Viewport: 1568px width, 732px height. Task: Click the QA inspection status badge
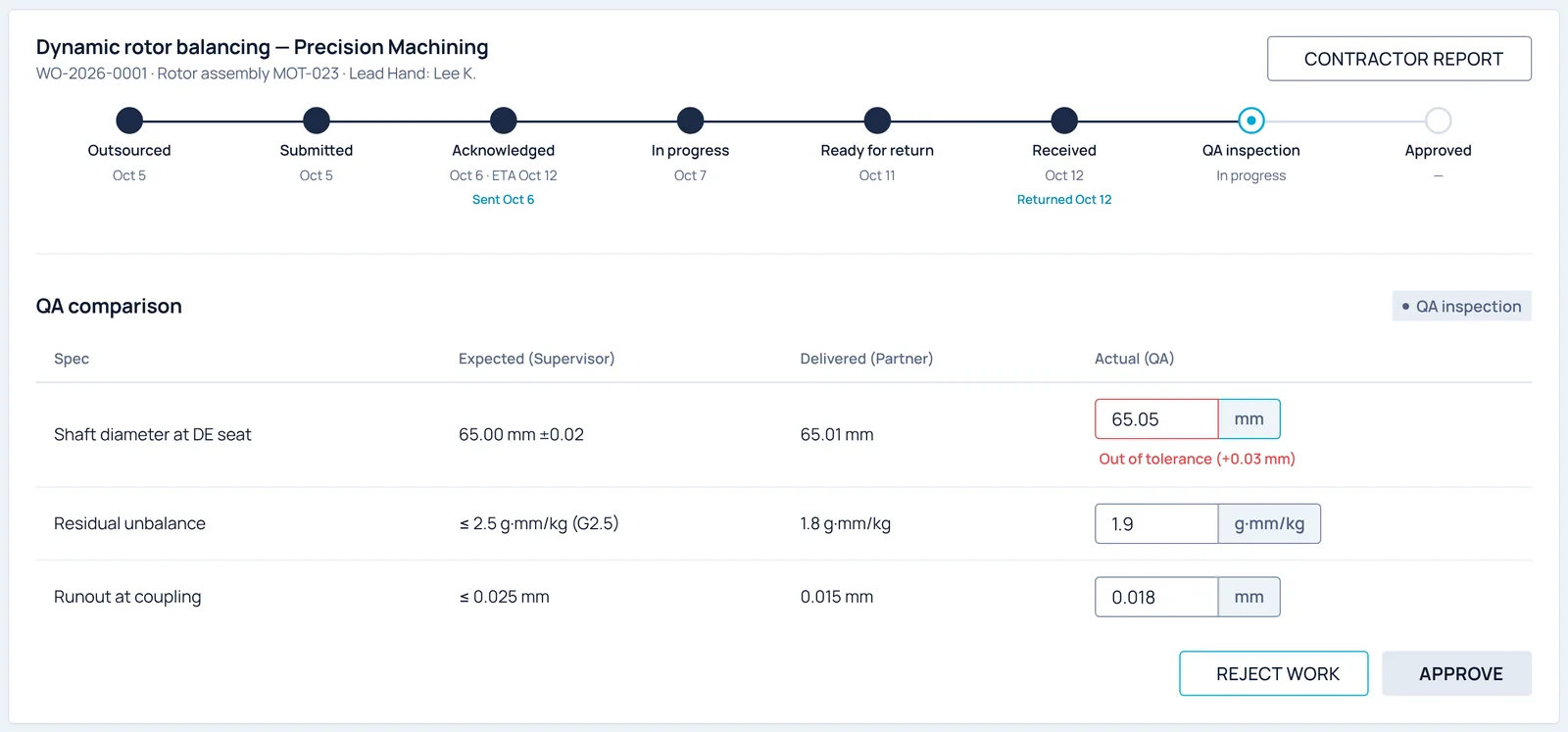[1461, 306]
